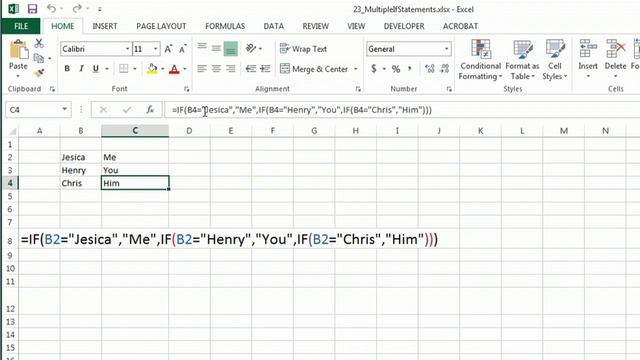Click the Undo arrow icon
The image size is (640, 360).
pos(51,8)
